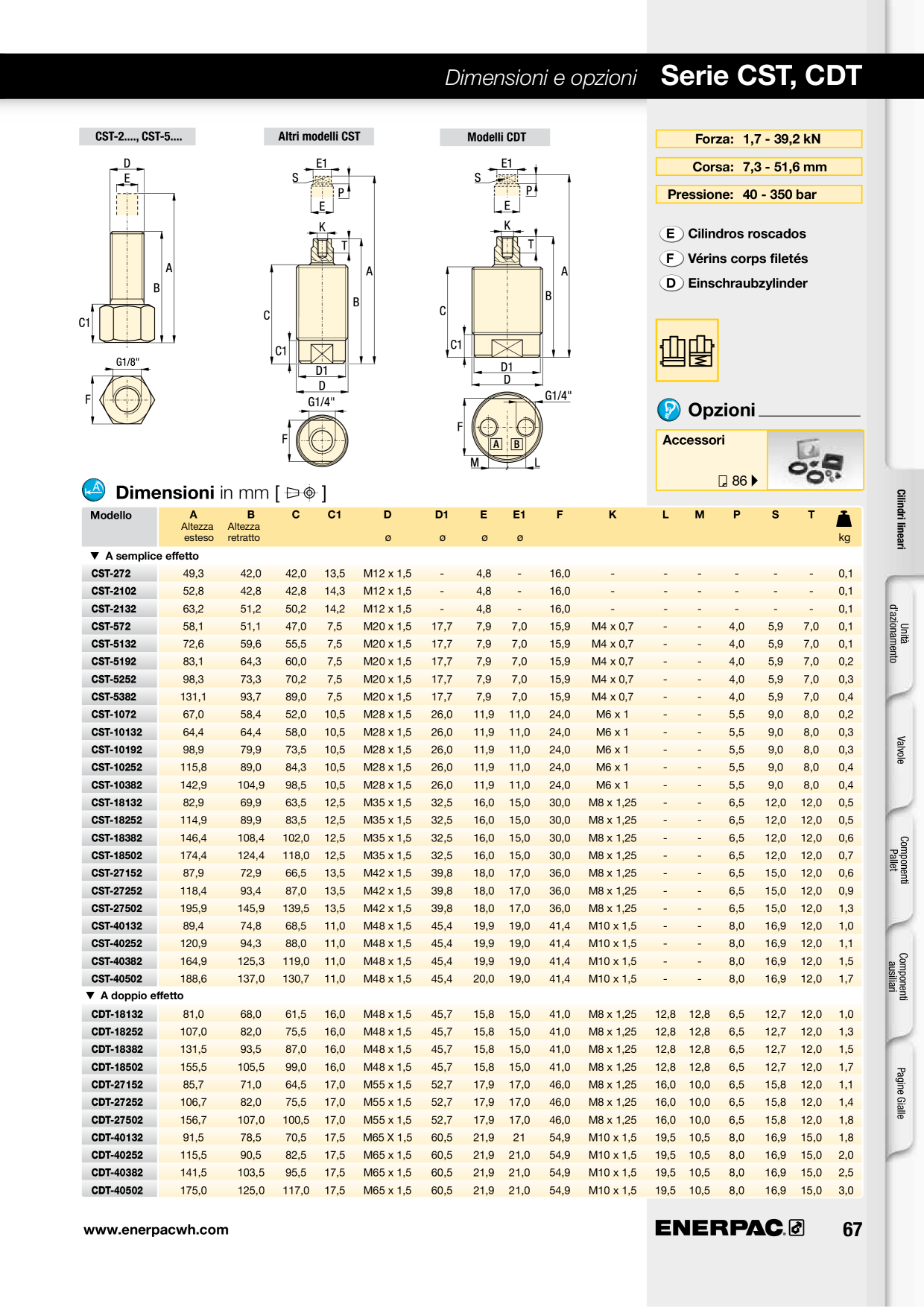Click the blue Opzioni lightbulb icon
Screen dimensions: 924x1307
(x=669, y=410)
